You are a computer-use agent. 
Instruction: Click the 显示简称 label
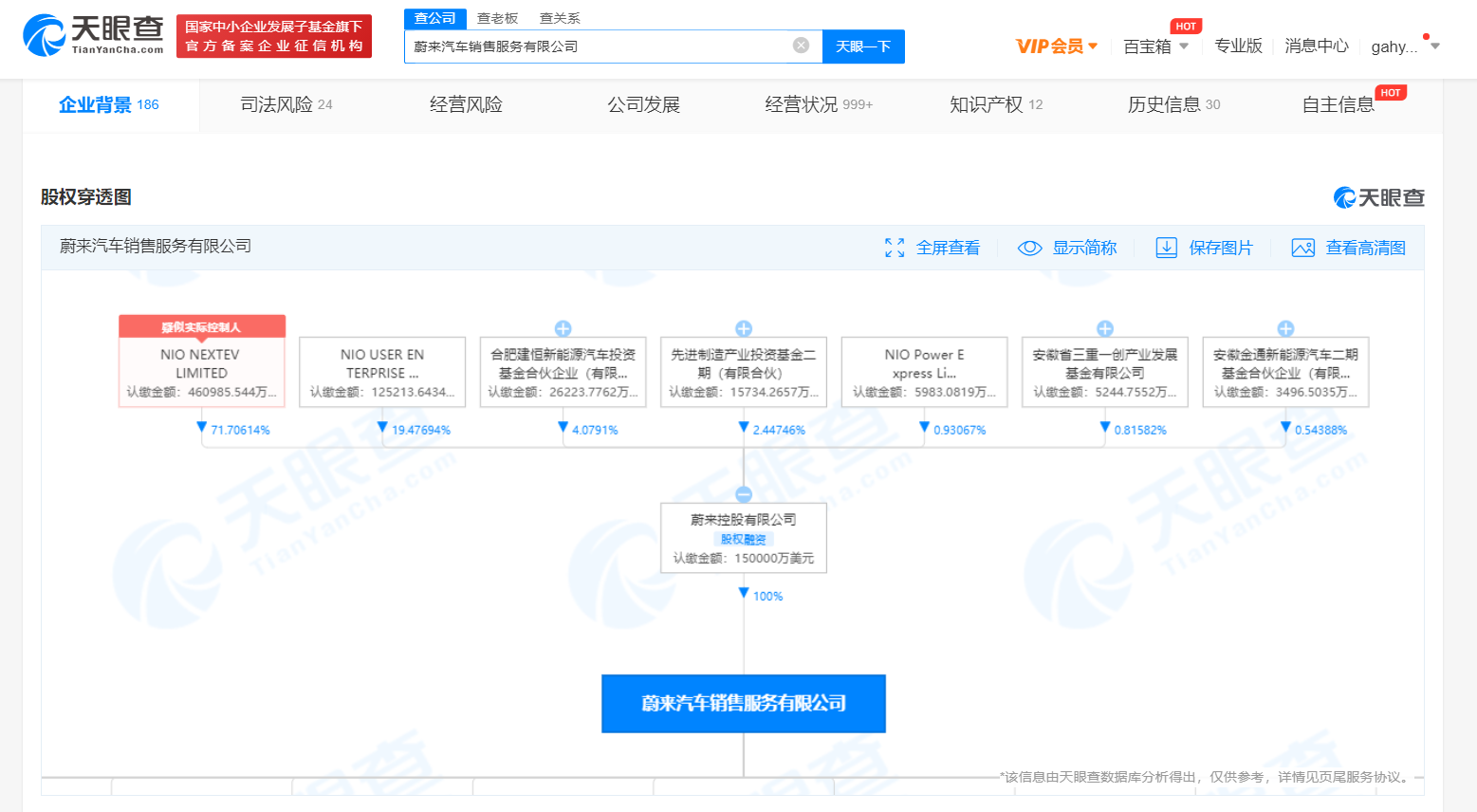click(x=1084, y=248)
